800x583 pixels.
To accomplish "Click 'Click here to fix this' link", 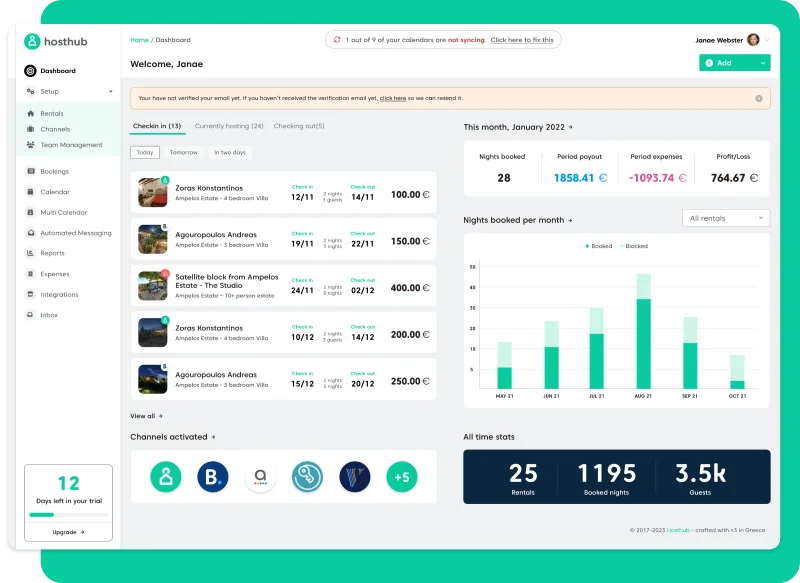I will 522,40.
